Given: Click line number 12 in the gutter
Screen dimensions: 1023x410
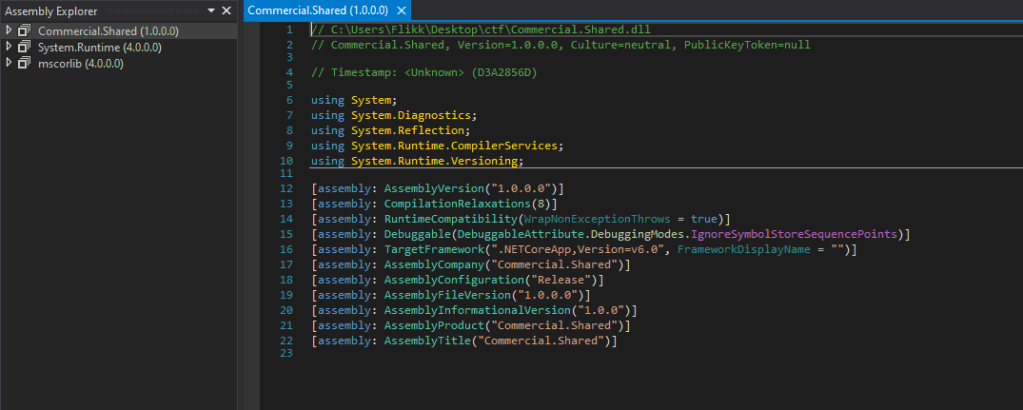Looking at the screenshot, I should tap(287, 189).
